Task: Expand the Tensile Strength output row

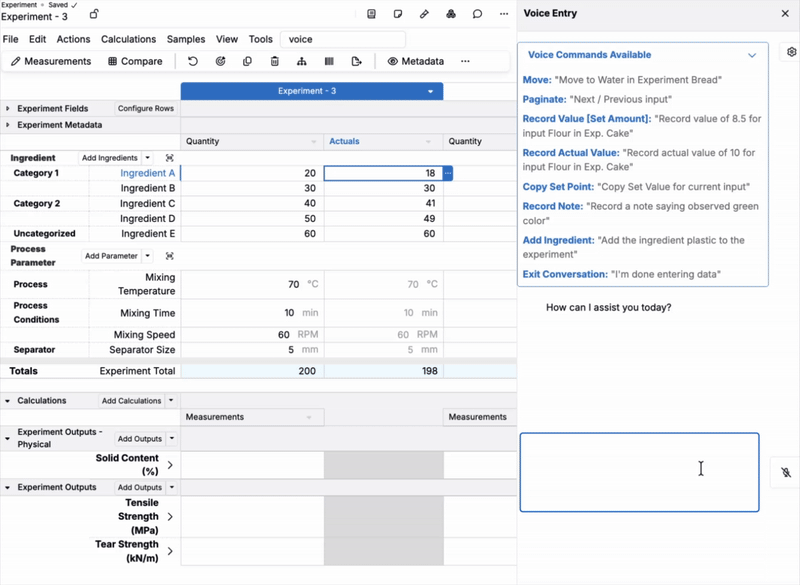Action: tap(170, 517)
